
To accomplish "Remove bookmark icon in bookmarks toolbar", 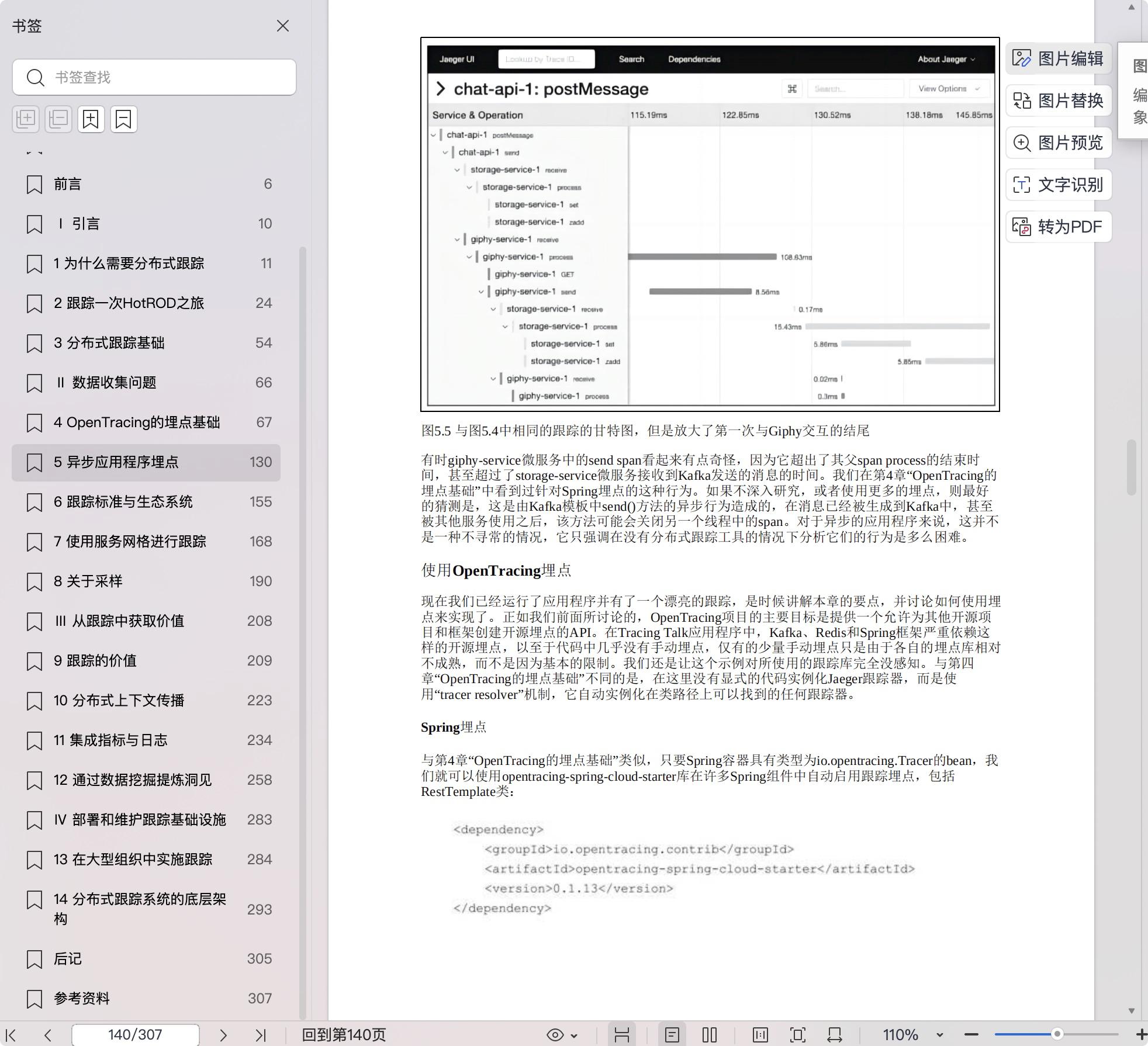I will [124, 119].
